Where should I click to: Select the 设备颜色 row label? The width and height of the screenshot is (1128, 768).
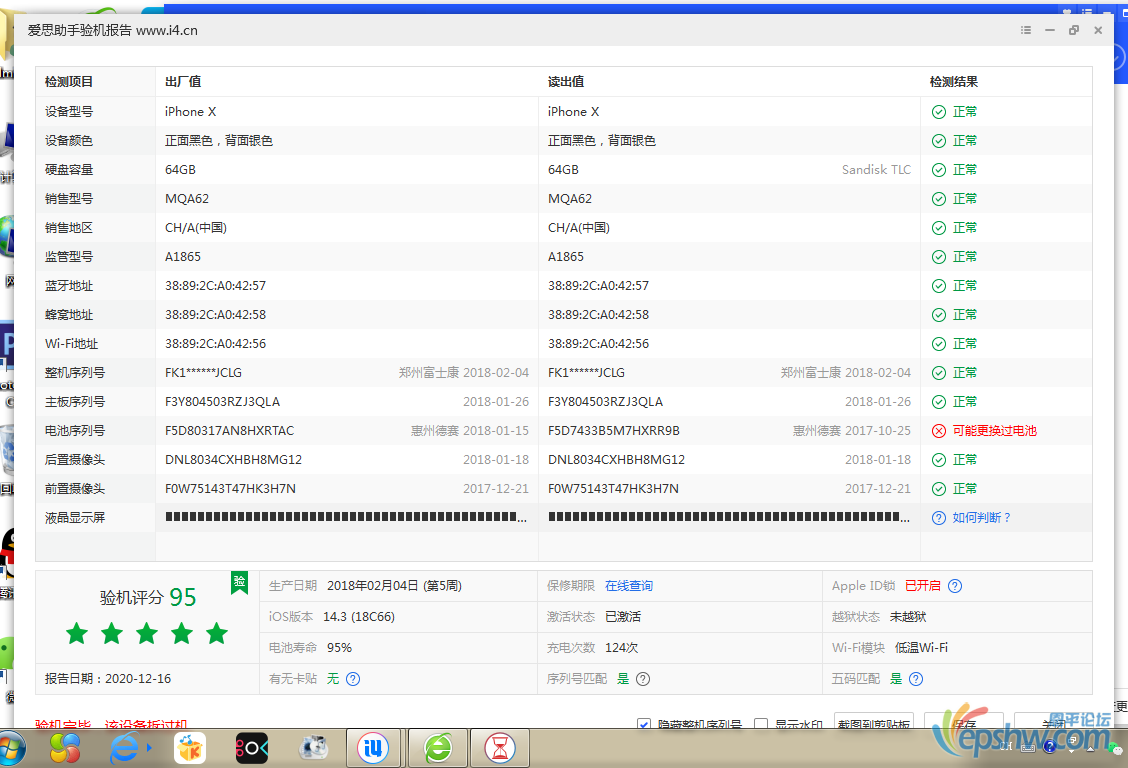point(69,141)
